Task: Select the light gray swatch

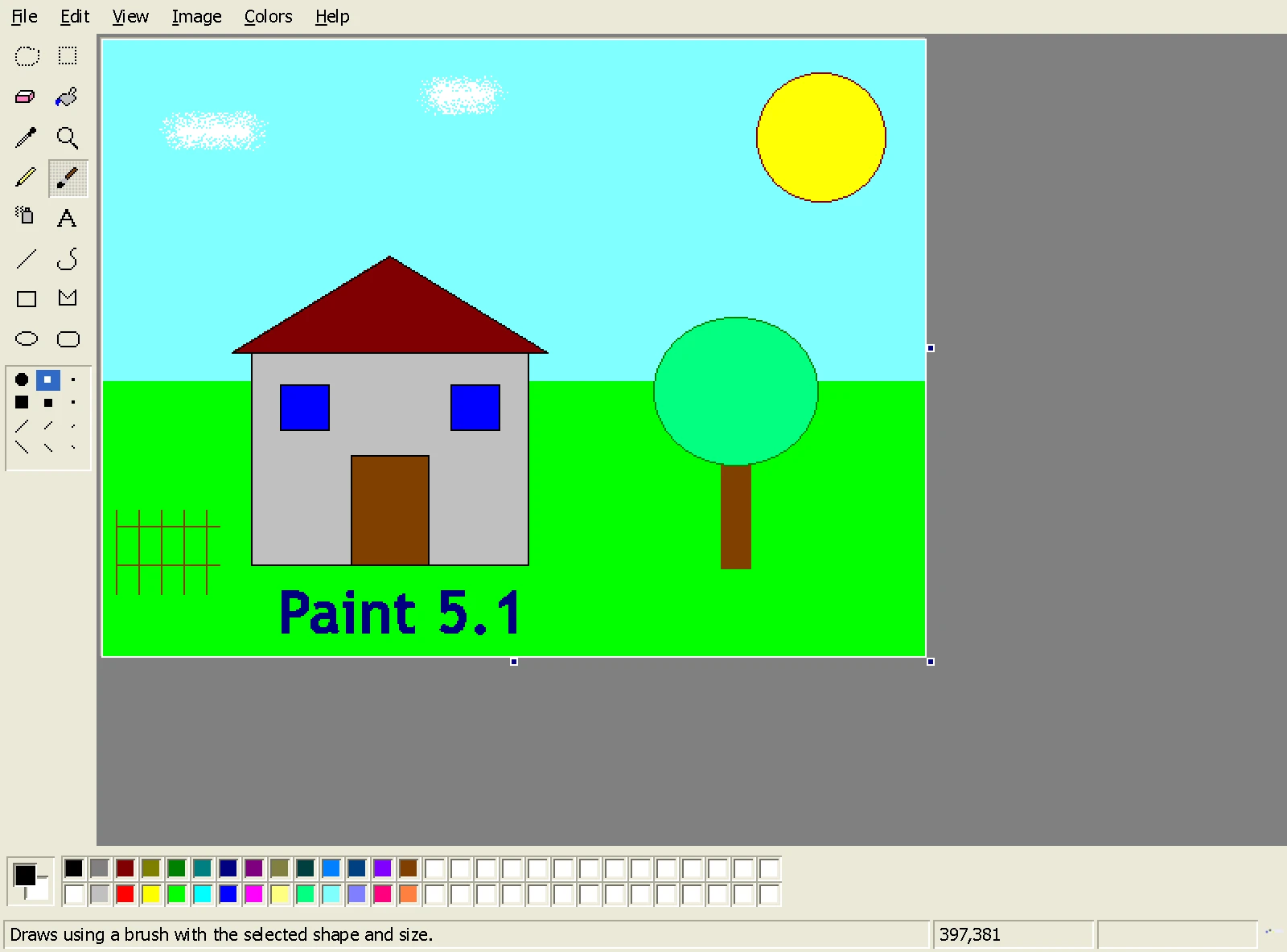Action: click(x=100, y=894)
